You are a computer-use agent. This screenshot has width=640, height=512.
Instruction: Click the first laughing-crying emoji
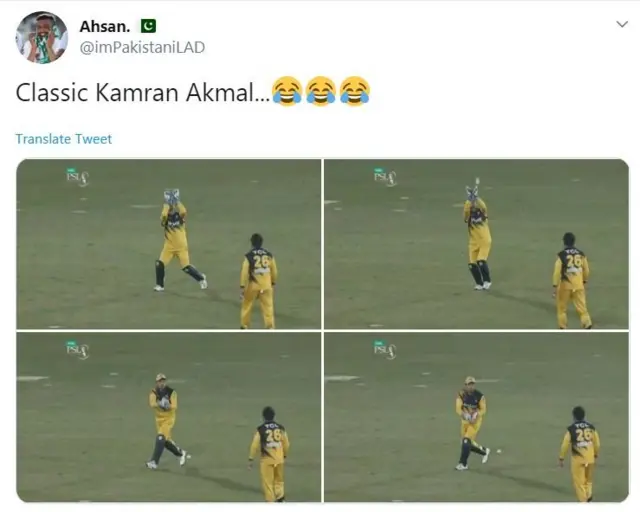click(287, 91)
